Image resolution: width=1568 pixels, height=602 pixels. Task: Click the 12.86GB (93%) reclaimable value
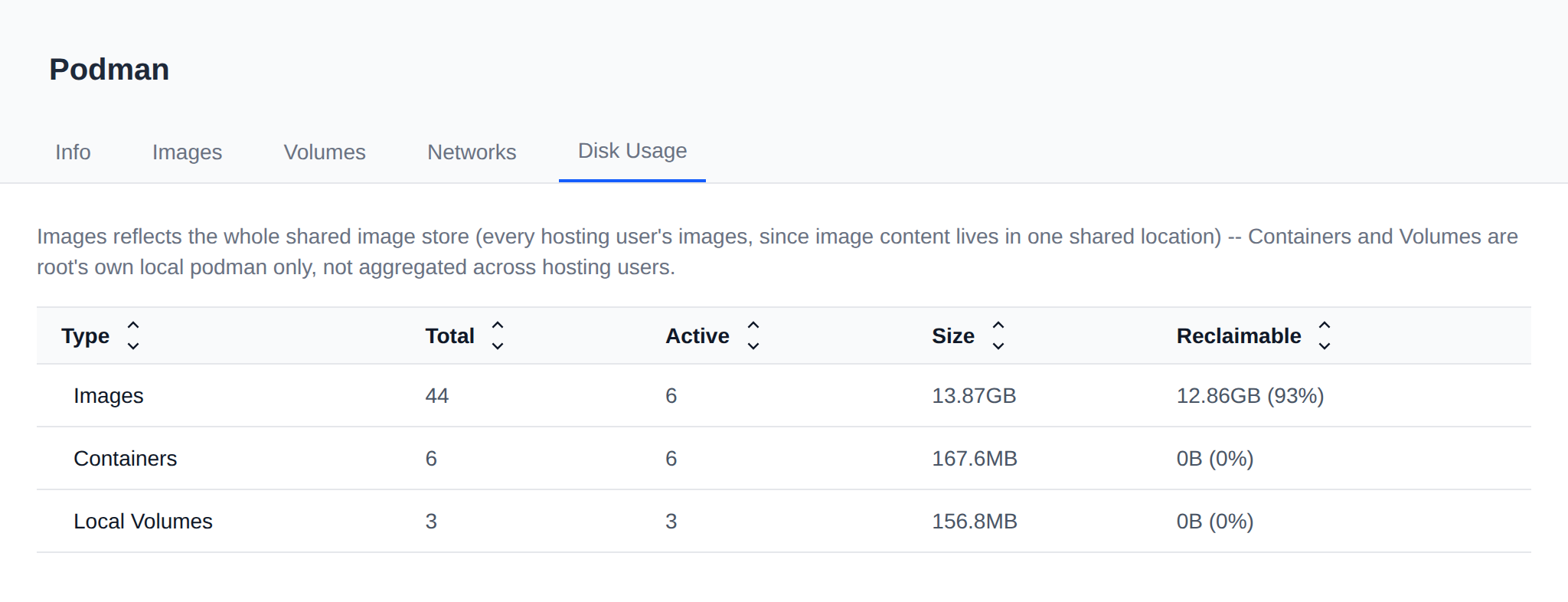(1250, 396)
